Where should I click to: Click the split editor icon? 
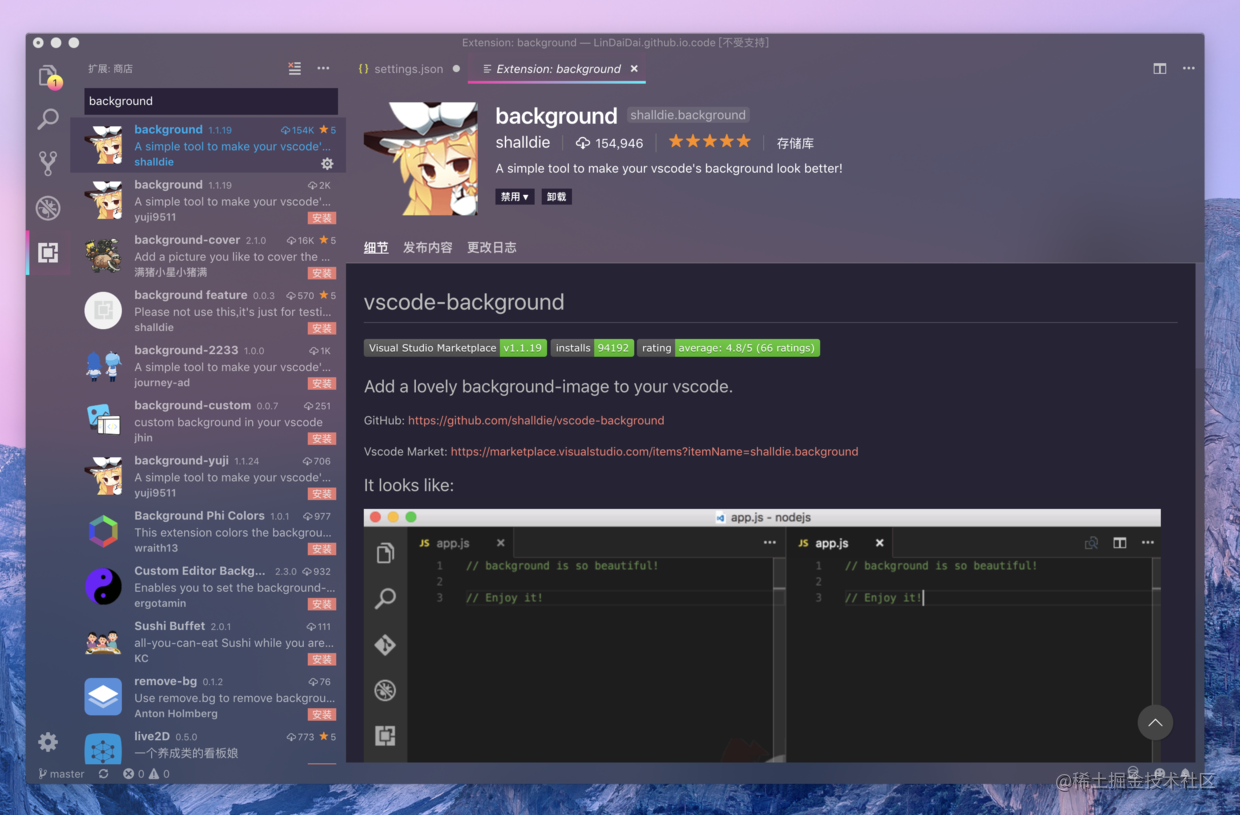pos(1160,69)
